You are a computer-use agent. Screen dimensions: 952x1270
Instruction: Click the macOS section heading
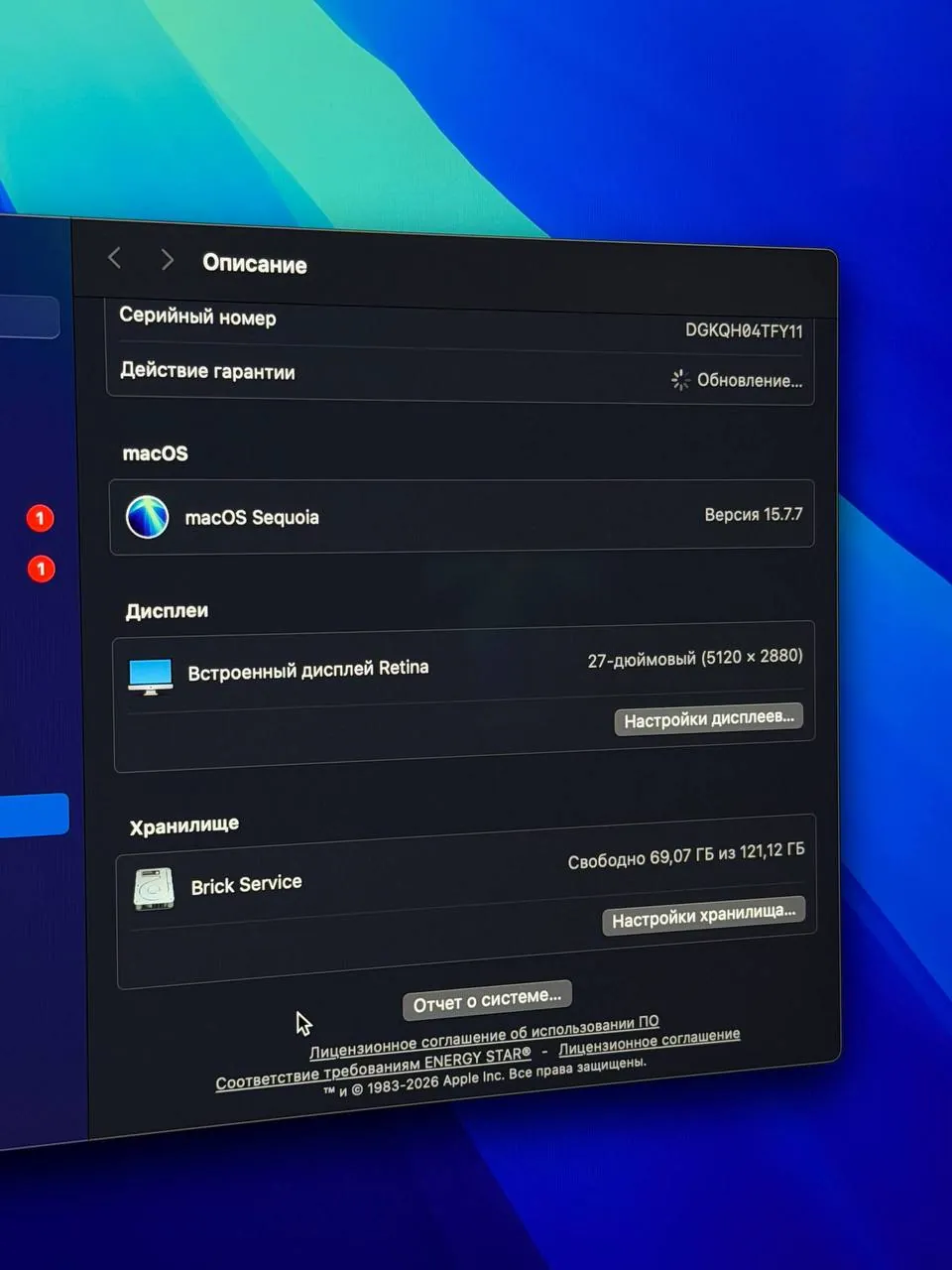click(155, 453)
